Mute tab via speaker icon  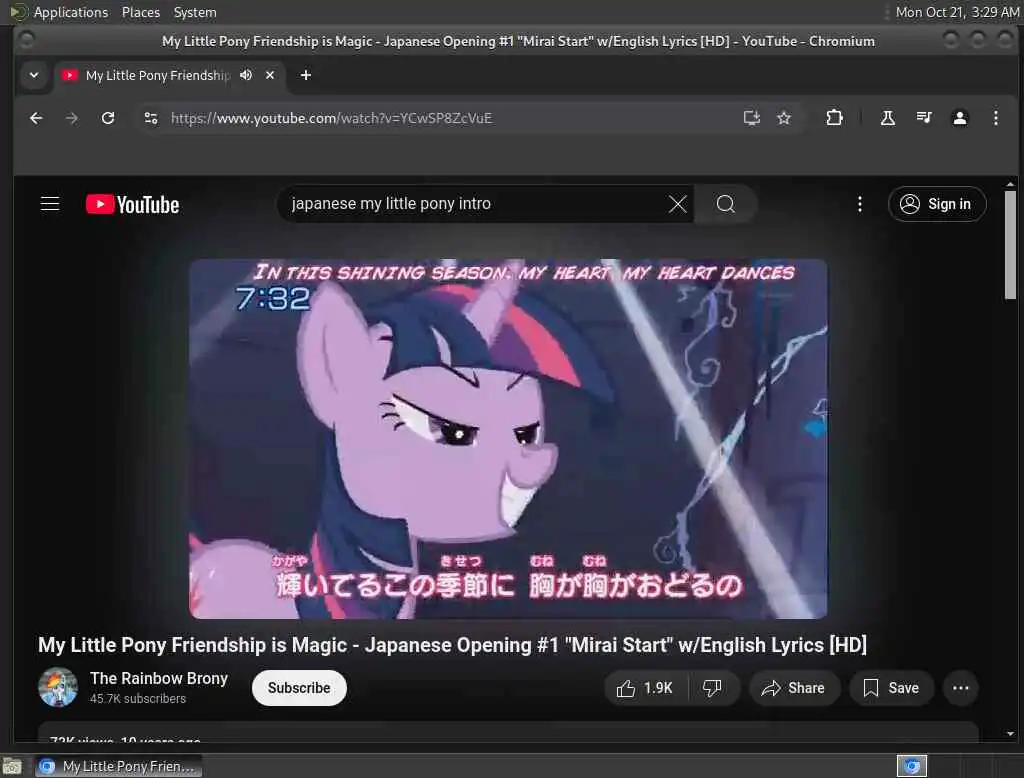(x=246, y=75)
